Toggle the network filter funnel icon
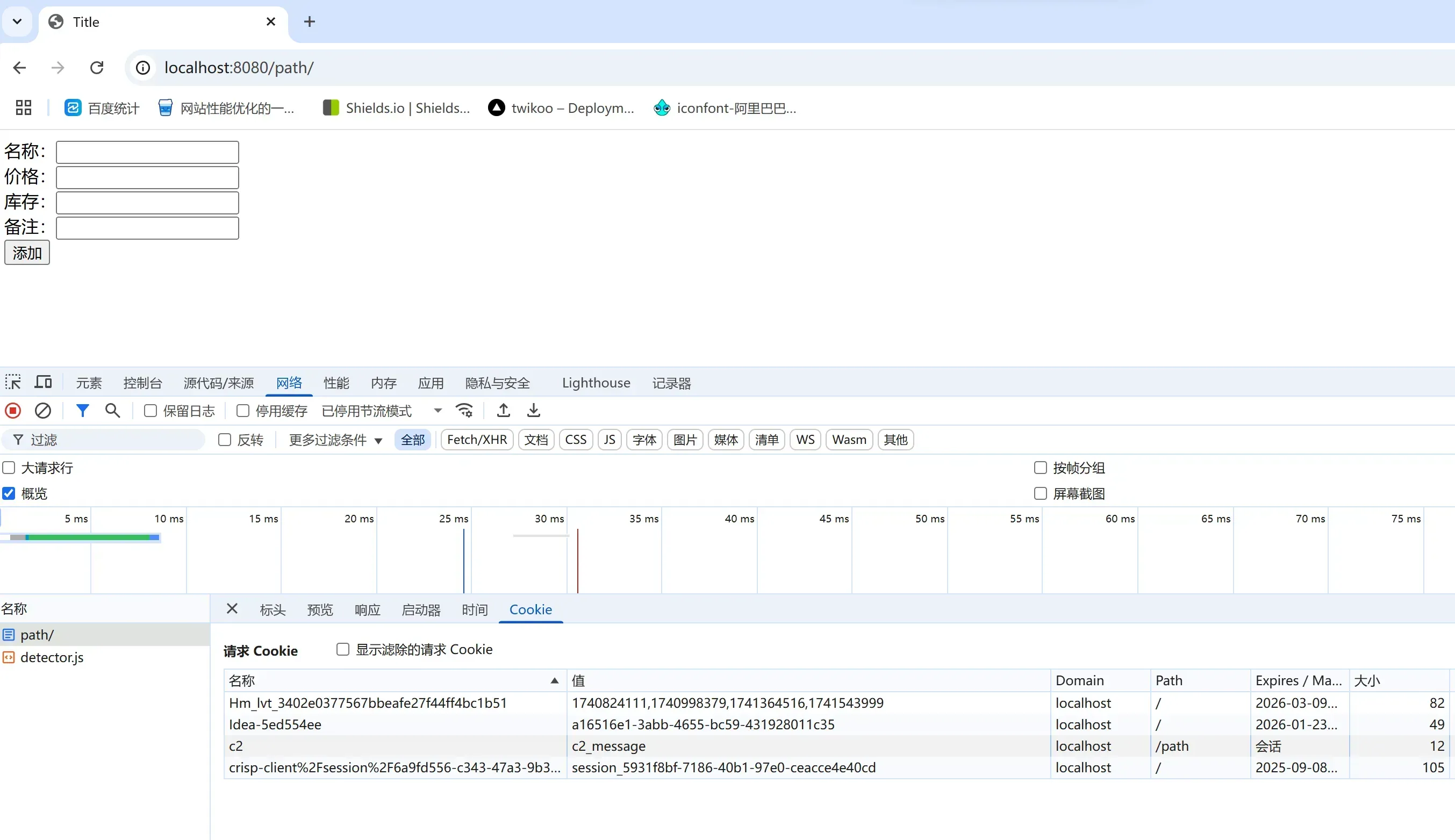The width and height of the screenshot is (1455, 840). (82, 411)
